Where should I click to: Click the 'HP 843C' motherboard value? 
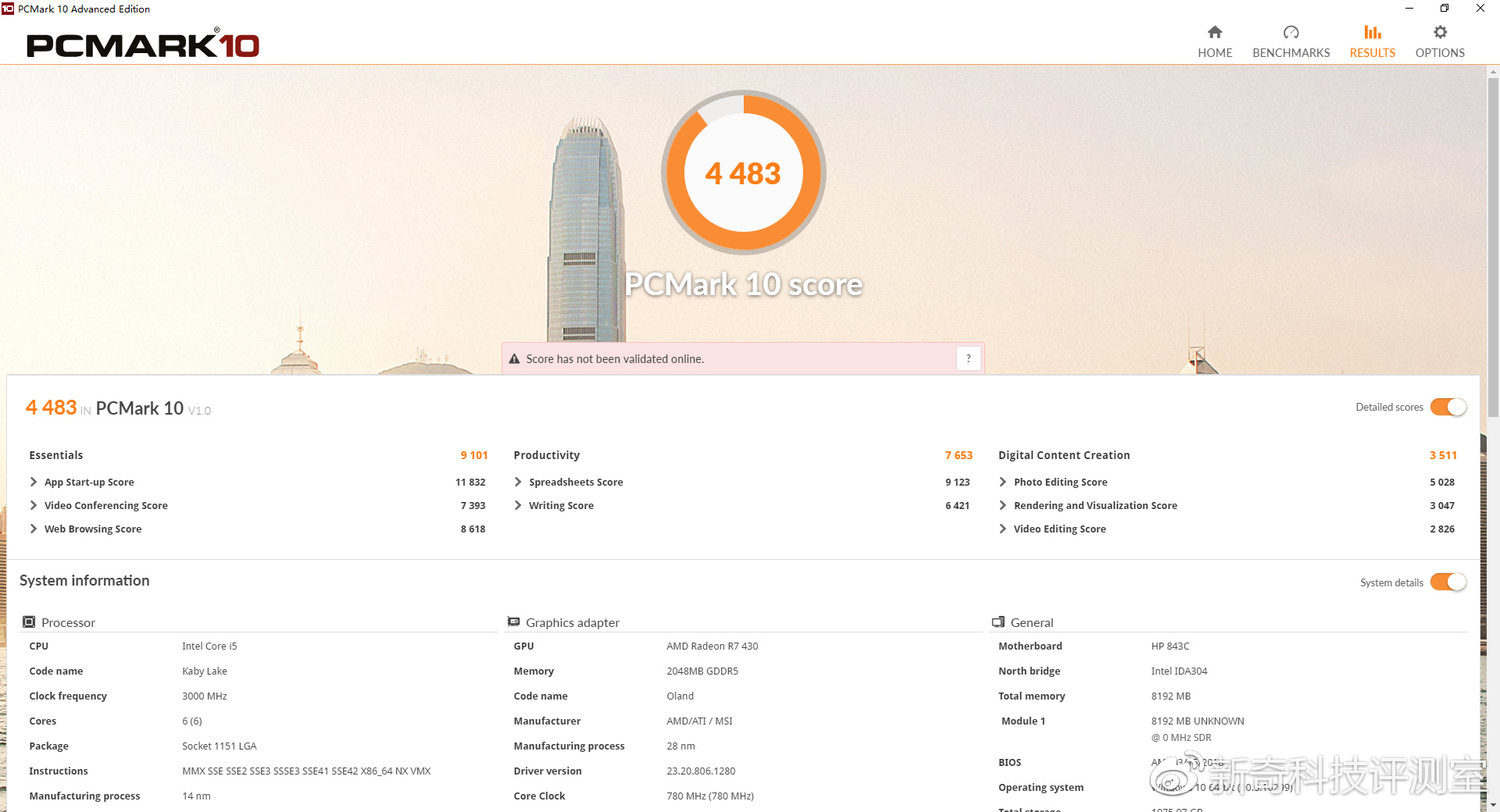1170,646
